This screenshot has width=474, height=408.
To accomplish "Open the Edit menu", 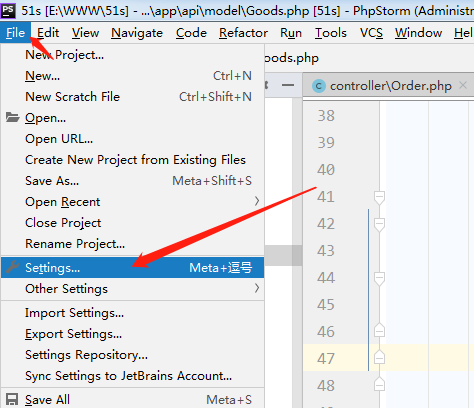I will coord(48,33).
